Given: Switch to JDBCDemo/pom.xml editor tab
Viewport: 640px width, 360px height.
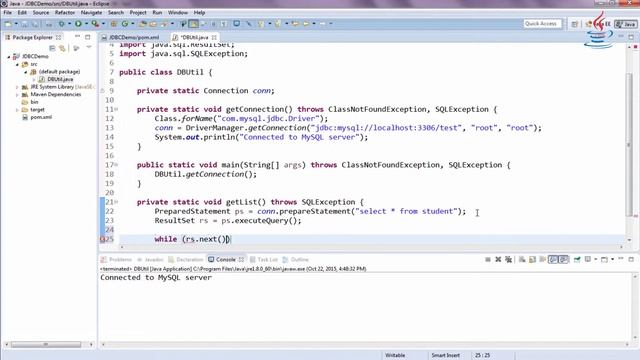Looking at the screenshot, I should click(x=134, y=37).
